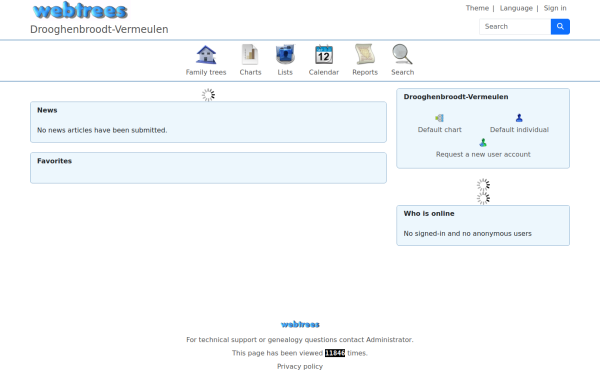Viewport: 600px width, 375px height.
Task: Click the Calendar menu label
Action: (x=324, y=72)
